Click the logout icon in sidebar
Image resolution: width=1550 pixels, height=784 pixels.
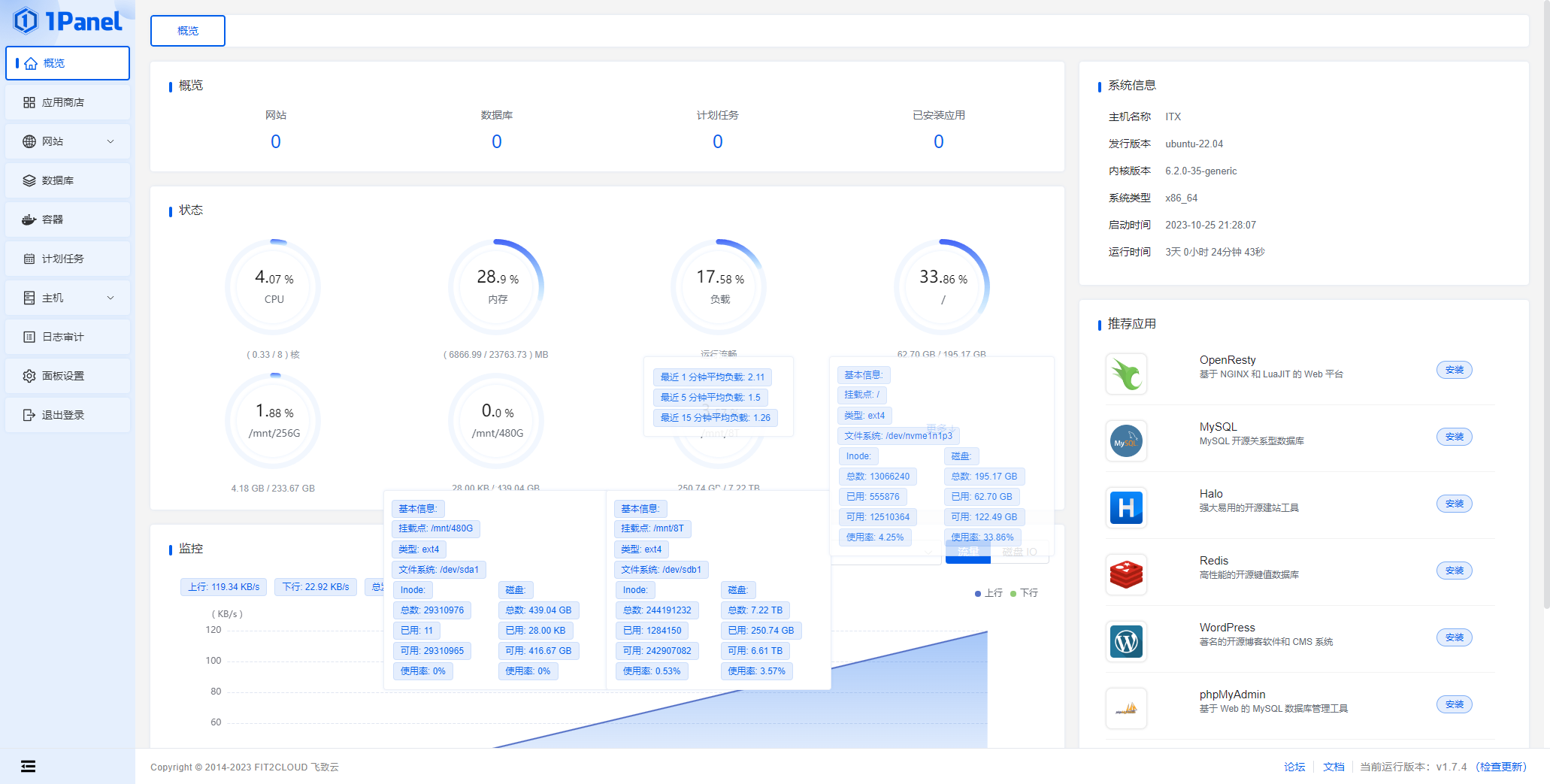(29, 415)
